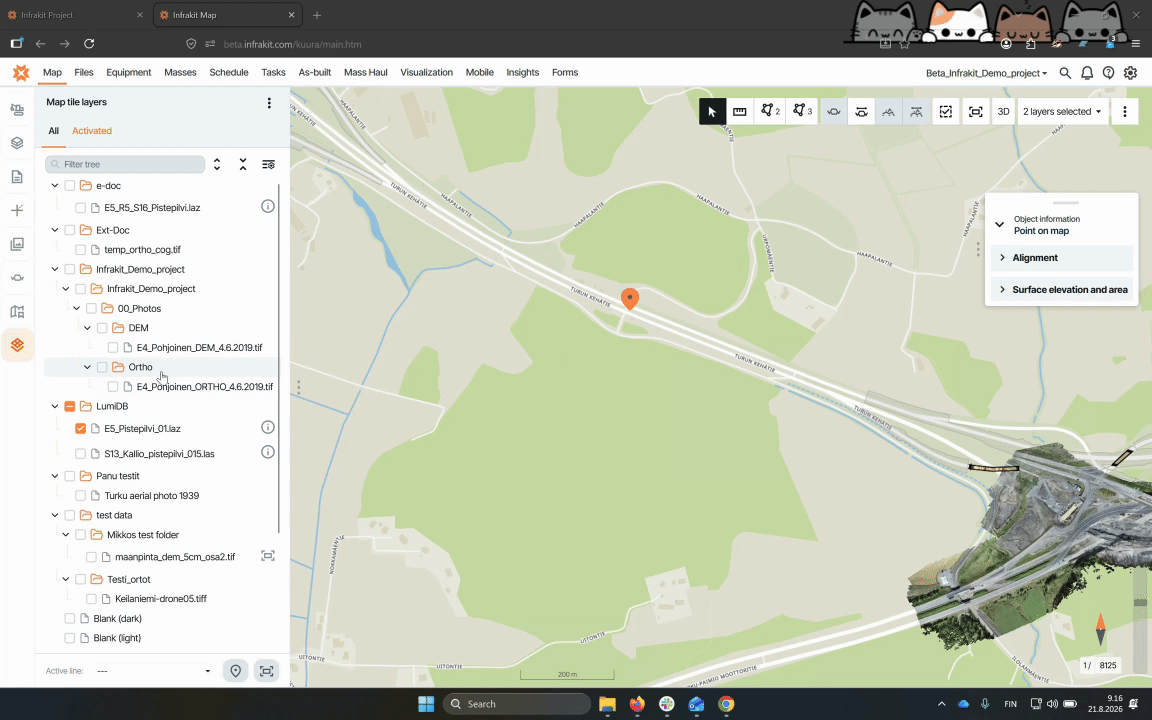This screenshot has width=1152, height=720.
Task: Click the zoom to extent icon in map toolbar
Action: point(976,112)
